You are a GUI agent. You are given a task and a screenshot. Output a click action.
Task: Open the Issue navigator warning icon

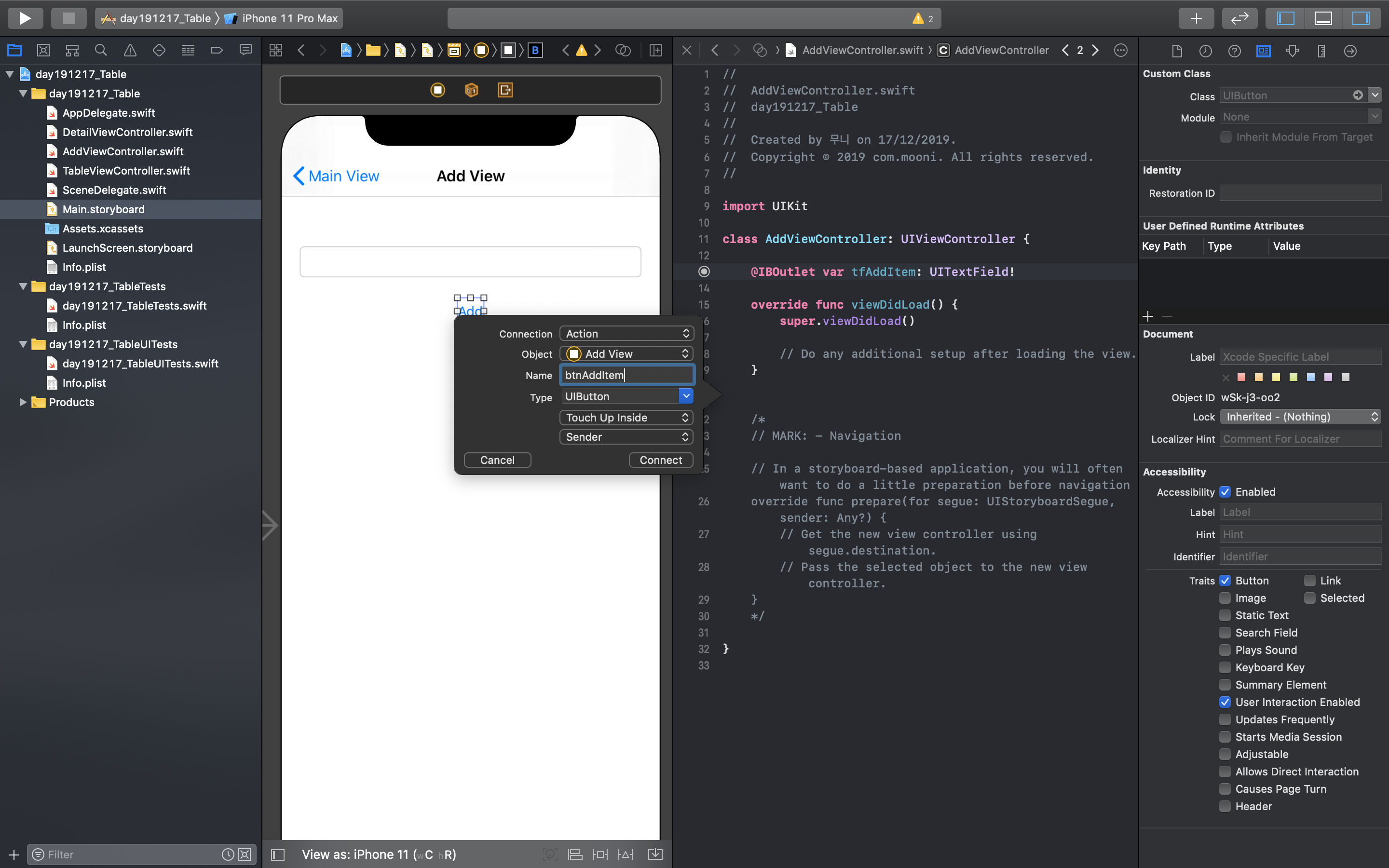130,51
